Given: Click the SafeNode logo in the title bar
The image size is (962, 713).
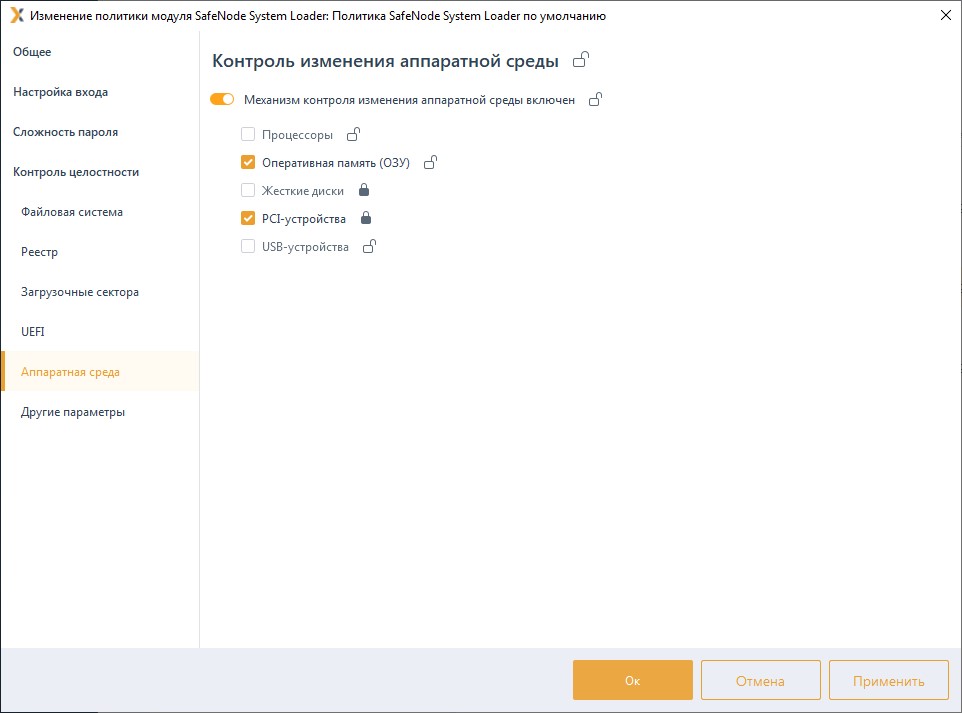Looking at the screenshot, I should pos(17,15).
